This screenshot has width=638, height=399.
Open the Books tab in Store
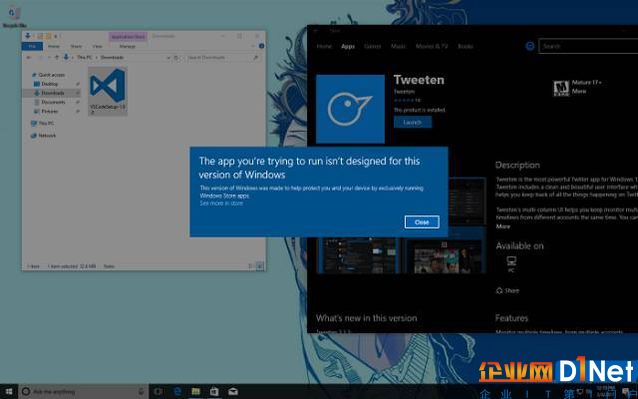click(465, 46)
